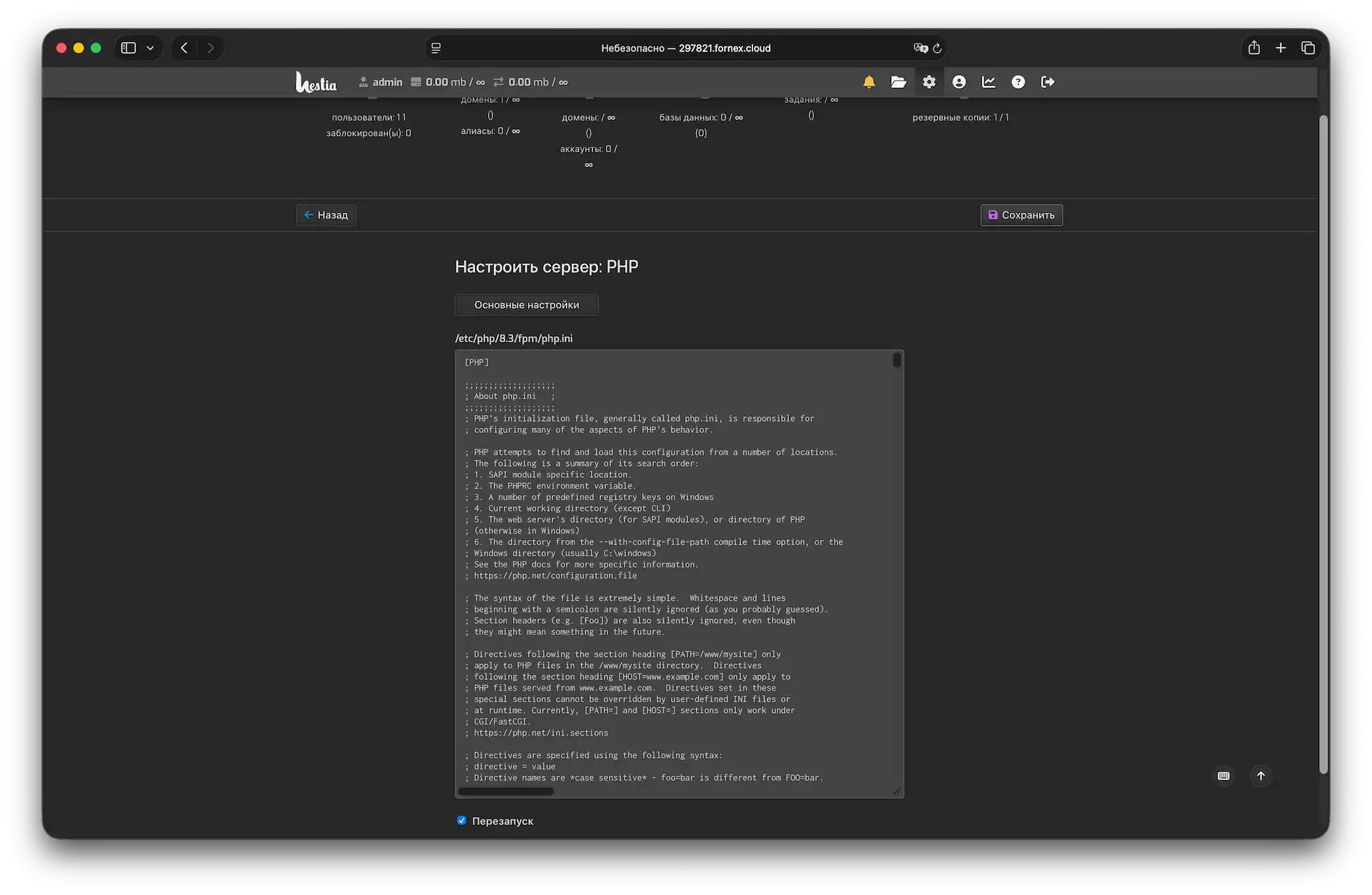Click the 'заблокирован(ы): 0' text

[x=369, y=133]
